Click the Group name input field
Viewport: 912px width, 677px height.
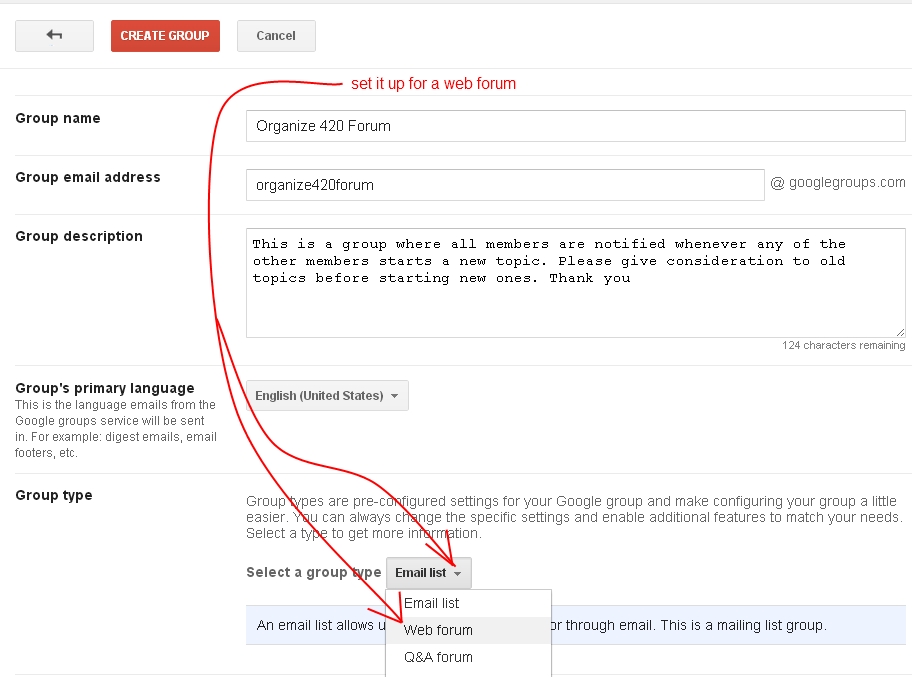pos(575,126)
